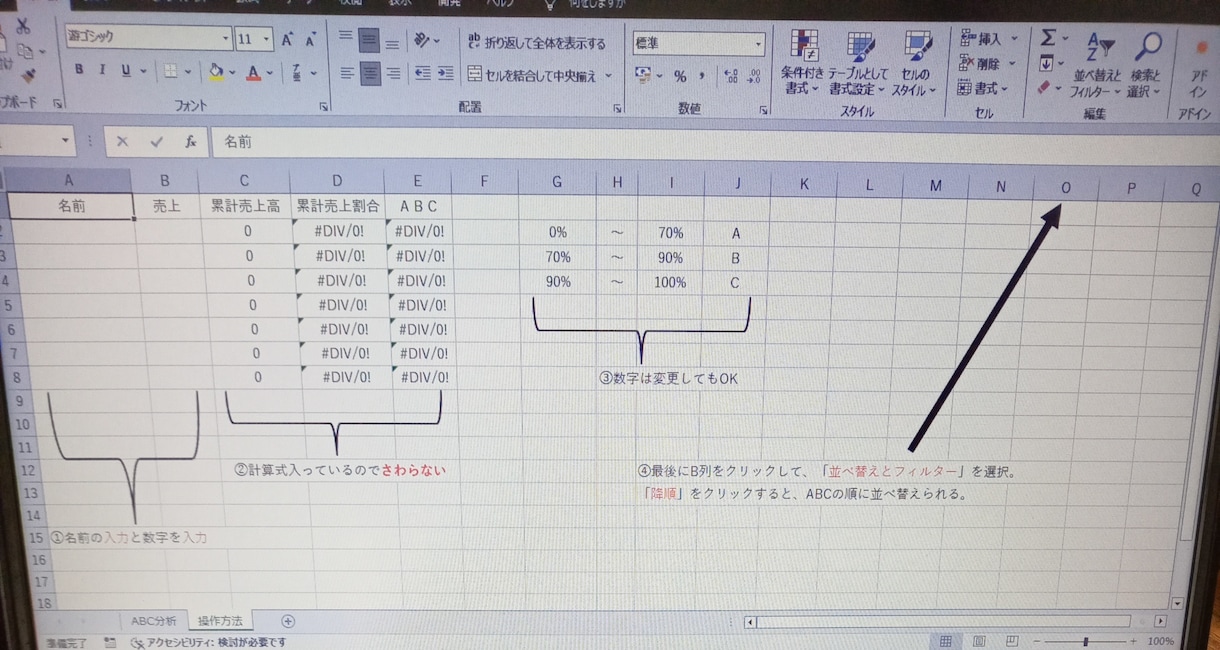The height and width of the screenshot is (650, 1220).
Task: Apply the red font color A
Action: (253, 71)
